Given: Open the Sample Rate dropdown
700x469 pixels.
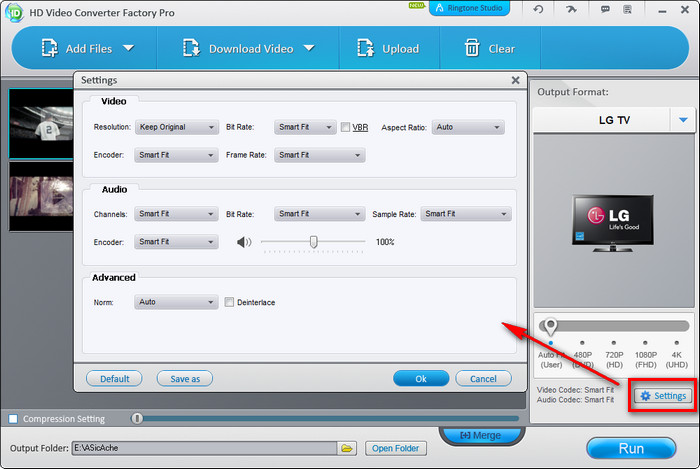Looking at the screenshot, I should [x=466, y=214].
